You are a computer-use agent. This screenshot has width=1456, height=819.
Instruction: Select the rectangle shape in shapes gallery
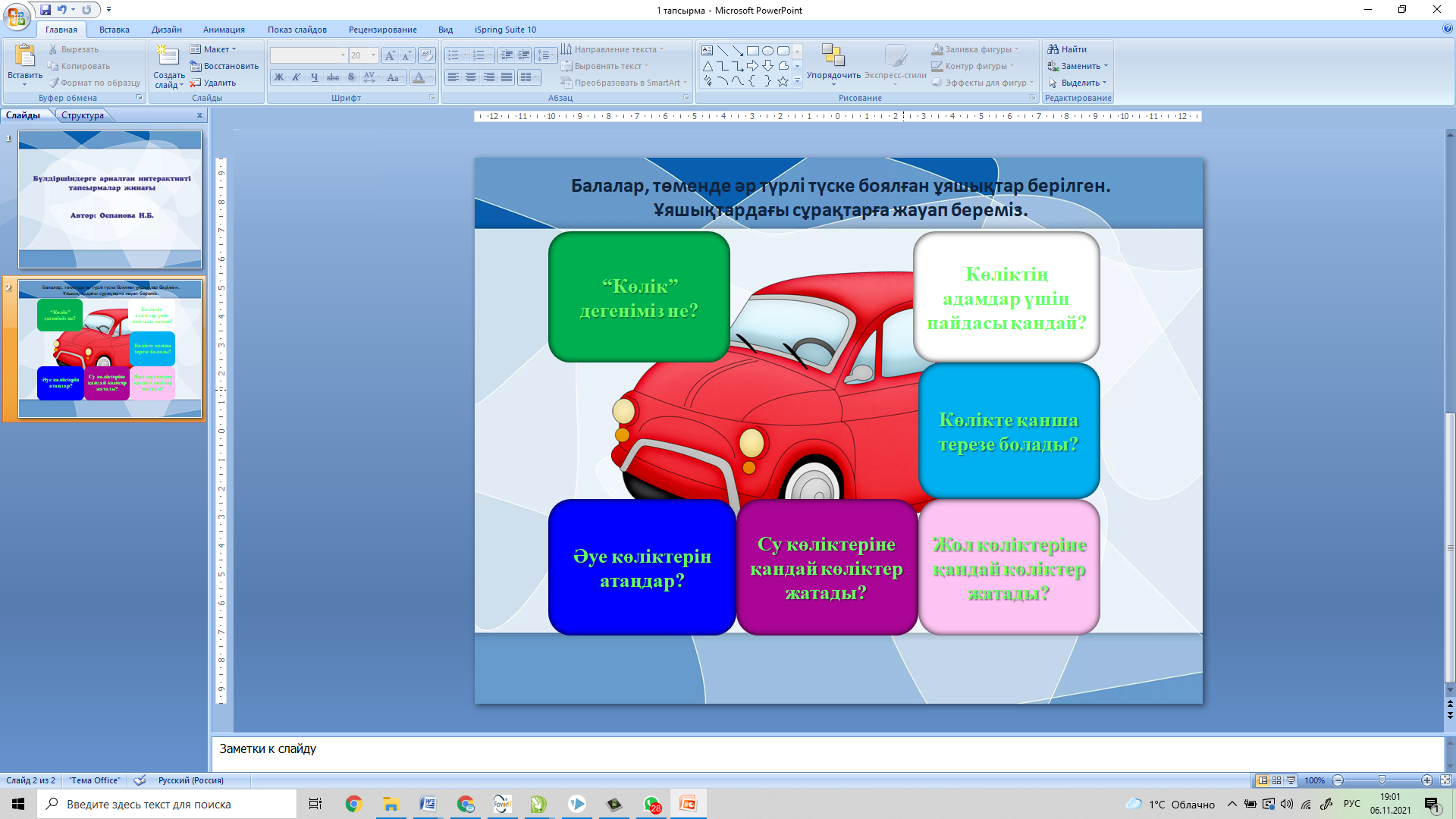tap(752, 51)
